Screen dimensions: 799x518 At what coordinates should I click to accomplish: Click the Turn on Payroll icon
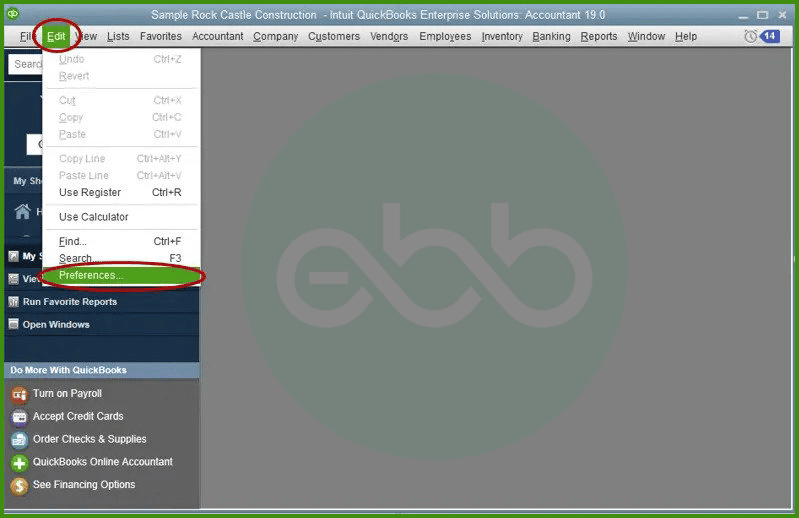pyautogui.click(x=19, y=394)
